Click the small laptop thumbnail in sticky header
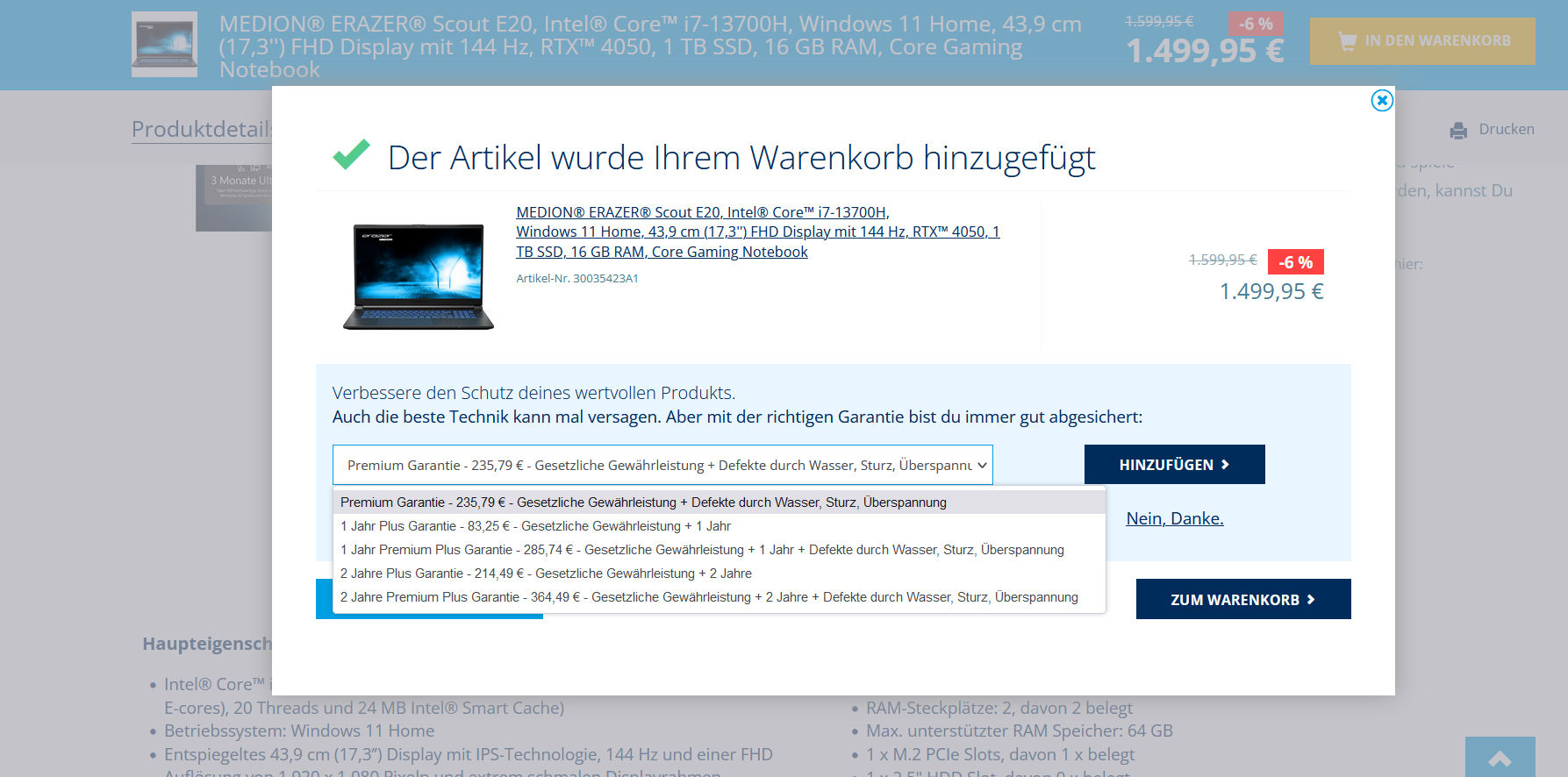Screen dimensions: 1568x777 pyautogui.click(x=164, y=44)
